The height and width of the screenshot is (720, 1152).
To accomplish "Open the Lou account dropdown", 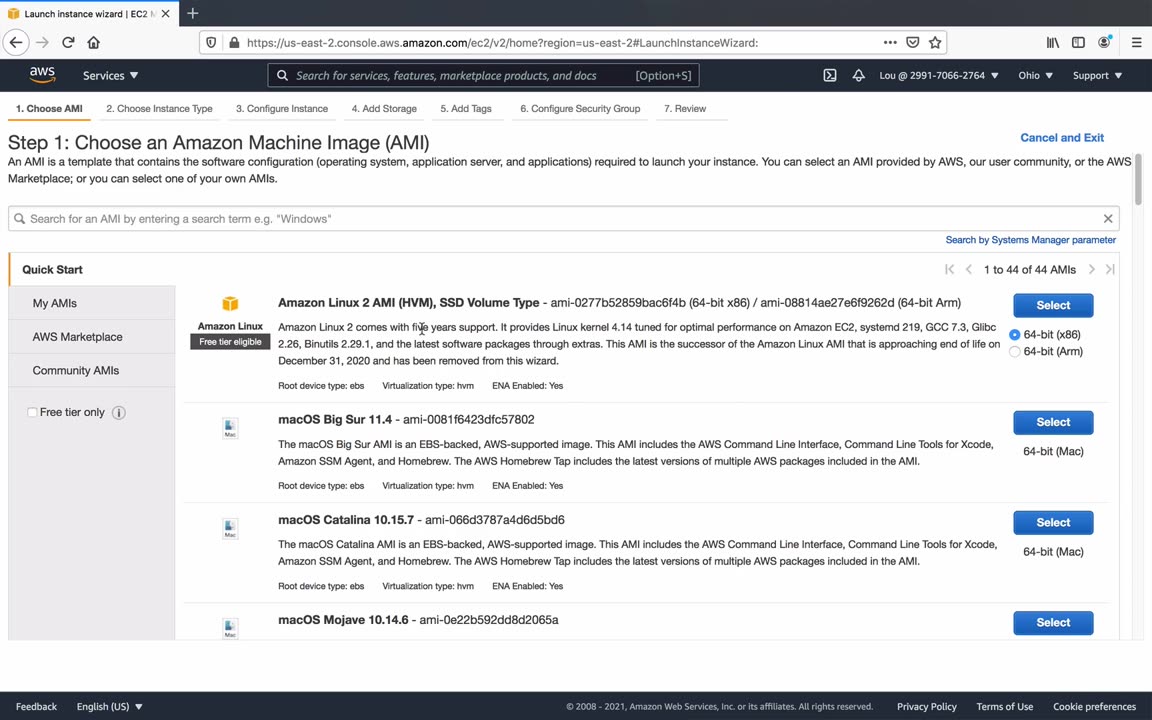I will (939, 75).
